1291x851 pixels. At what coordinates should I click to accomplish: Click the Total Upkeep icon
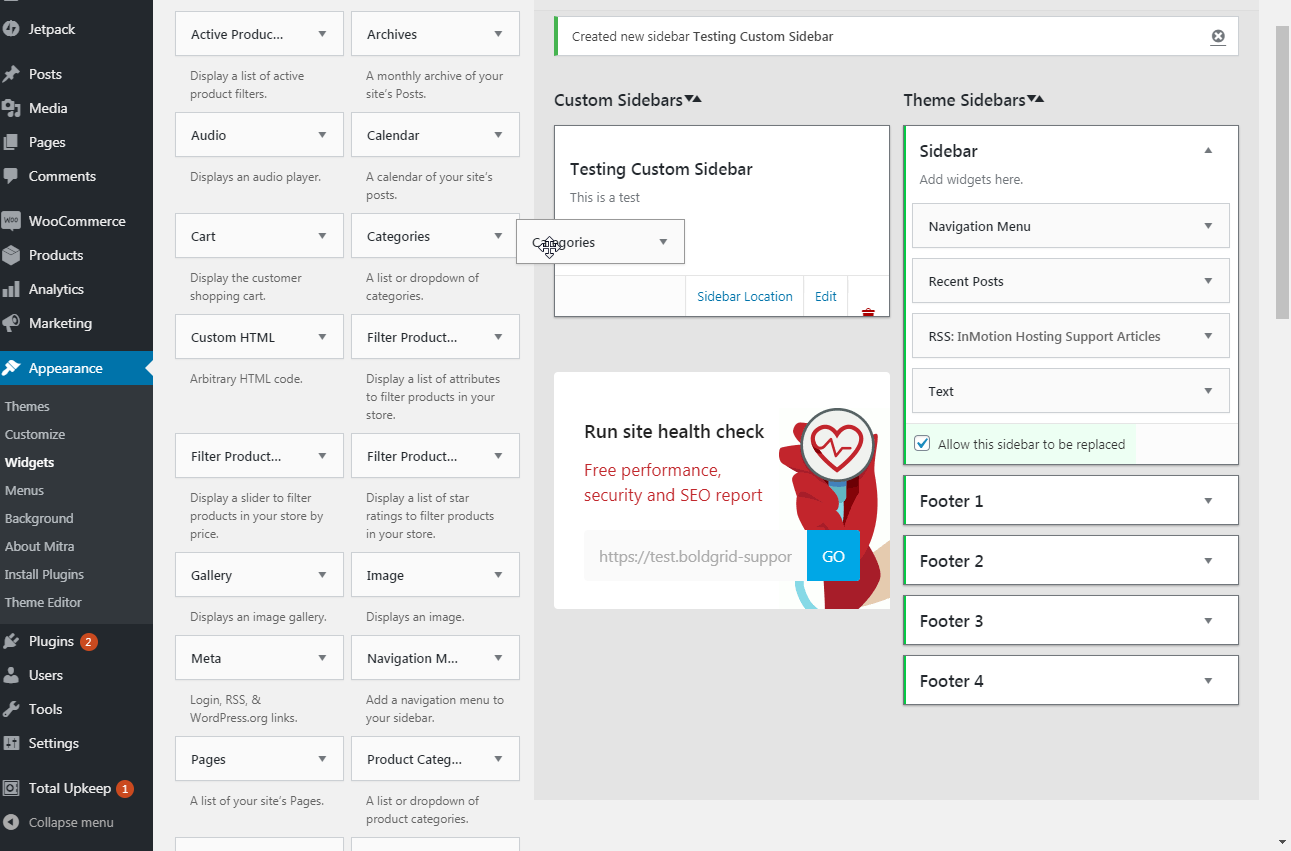click(17, 788)
